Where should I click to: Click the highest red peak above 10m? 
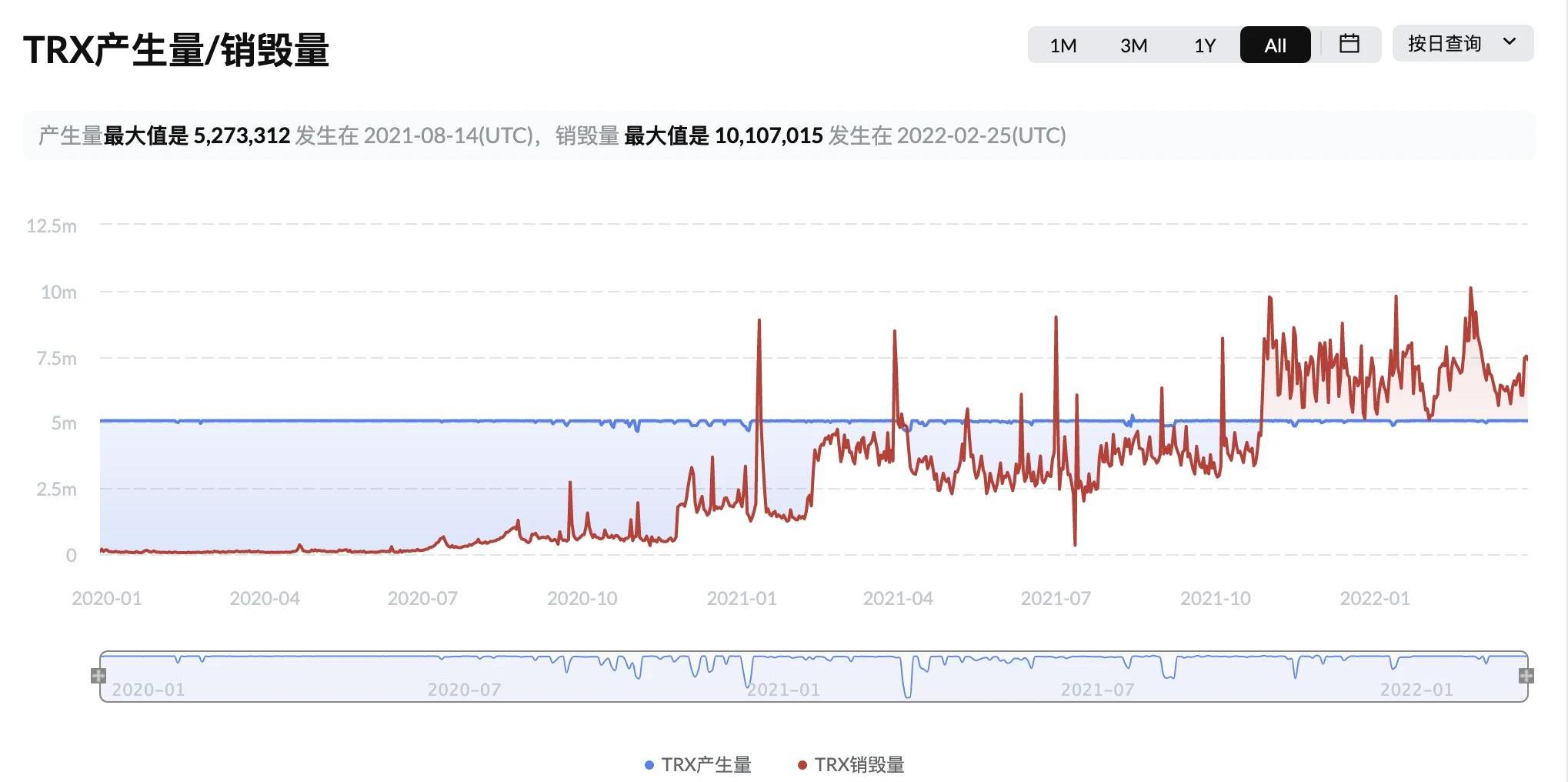click(1470, 289)
